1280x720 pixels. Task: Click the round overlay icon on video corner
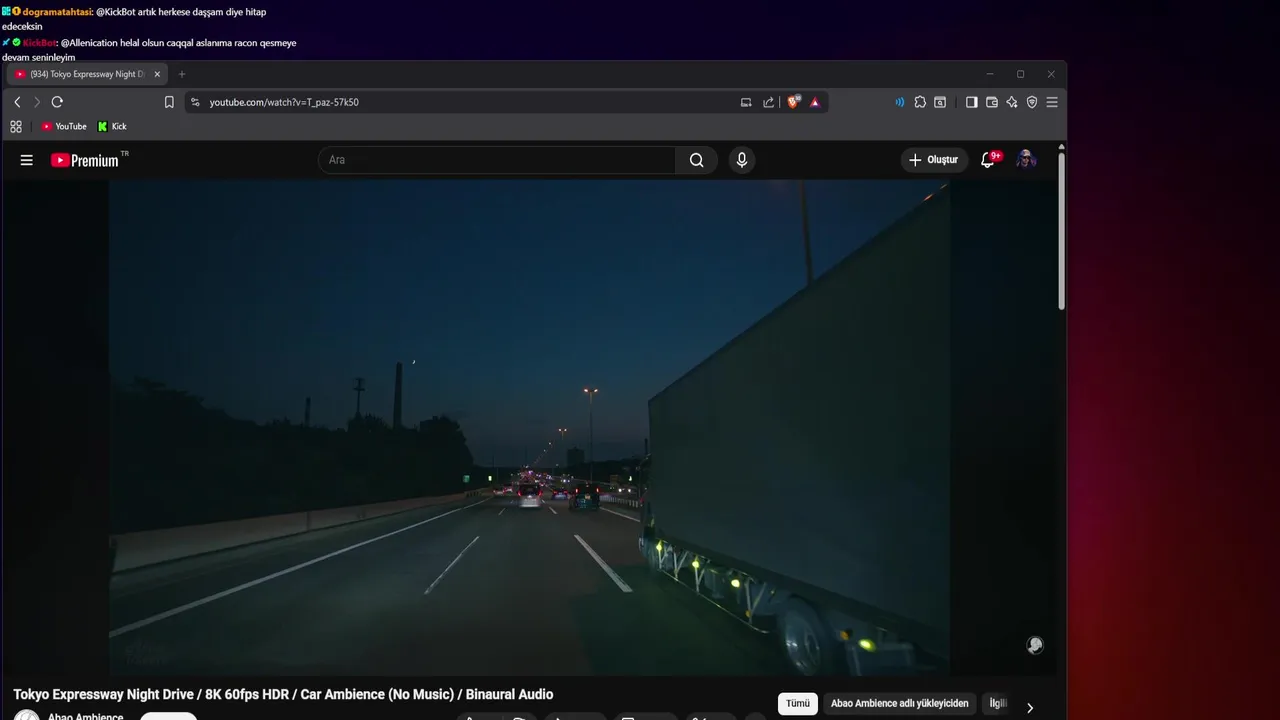pyautogui.click(x=1035, y=645)
